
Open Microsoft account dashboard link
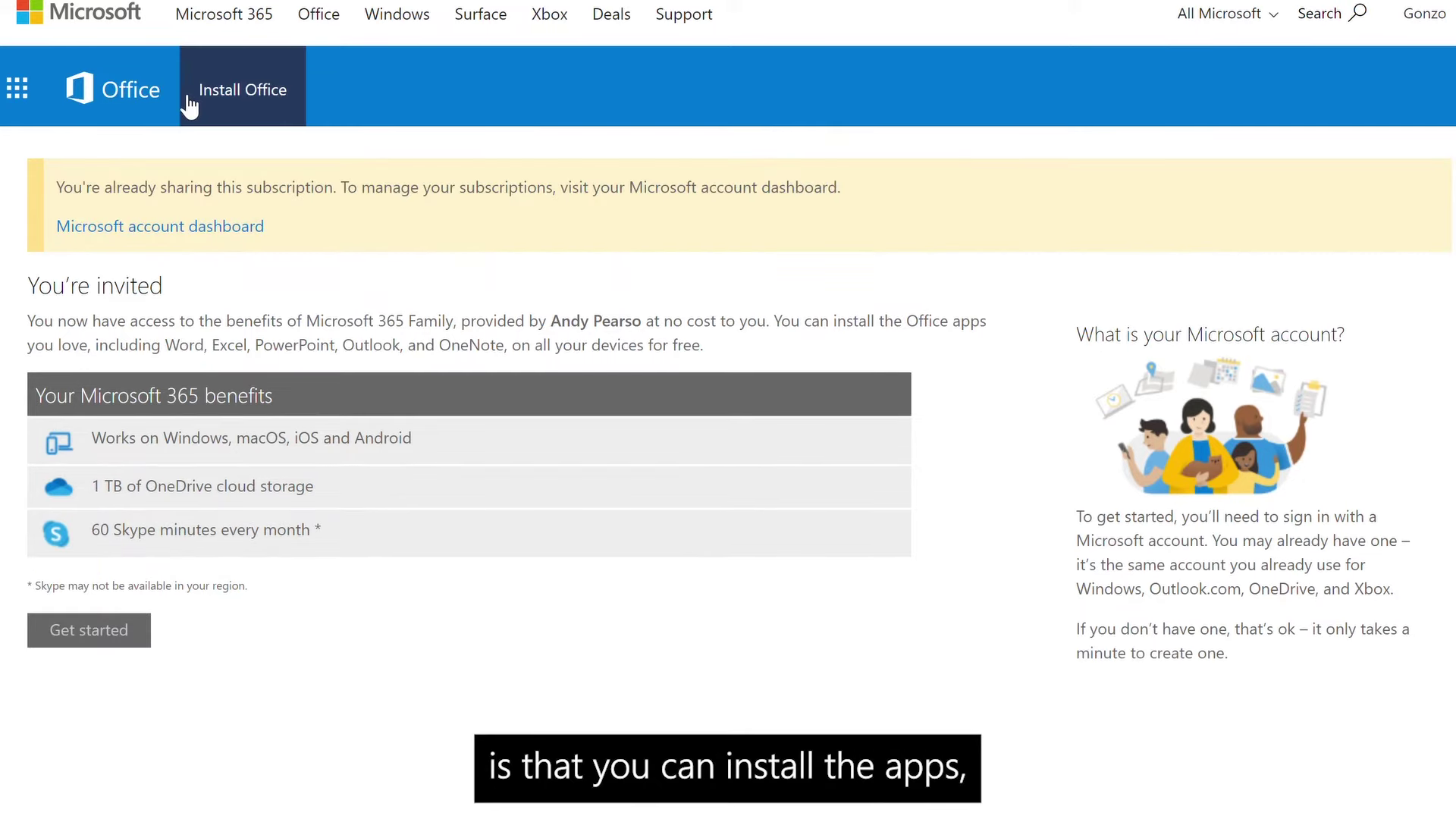(160, 226)
